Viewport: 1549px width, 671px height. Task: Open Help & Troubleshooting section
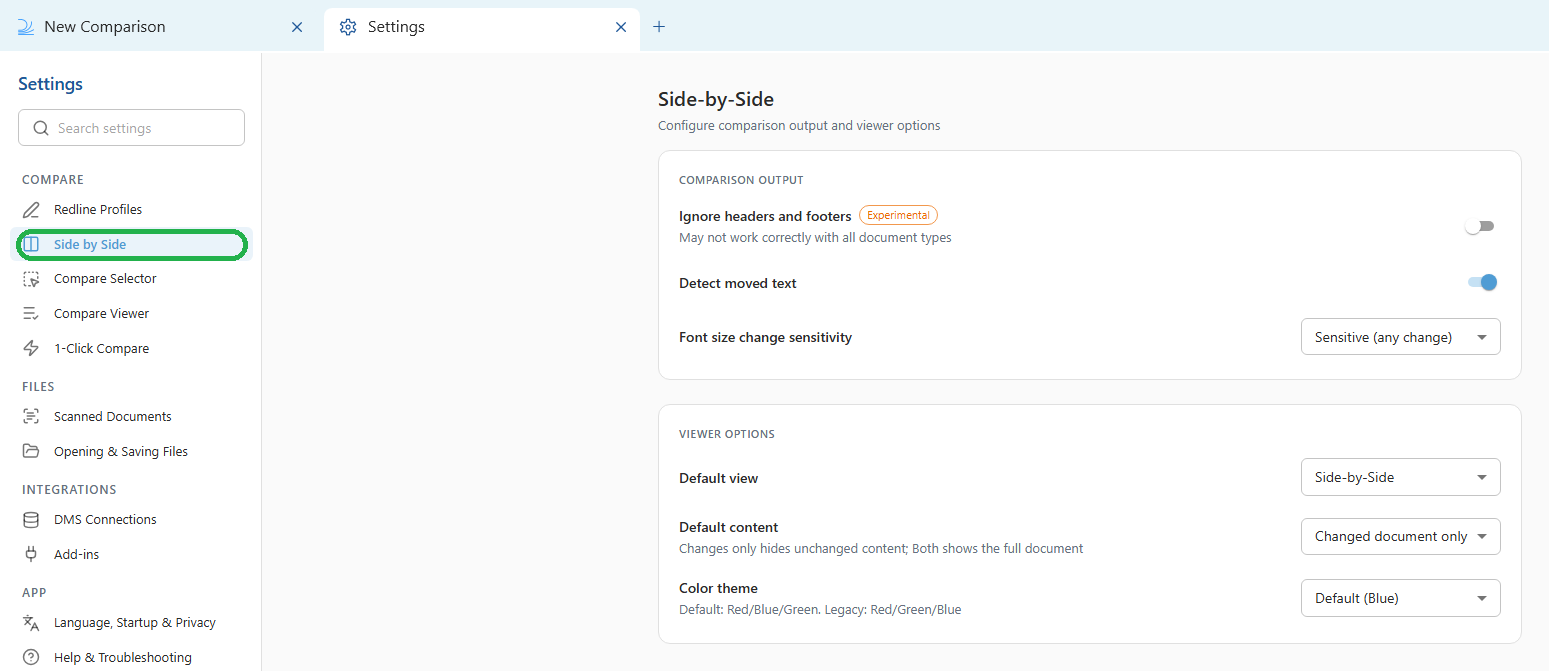pos(132,658)
